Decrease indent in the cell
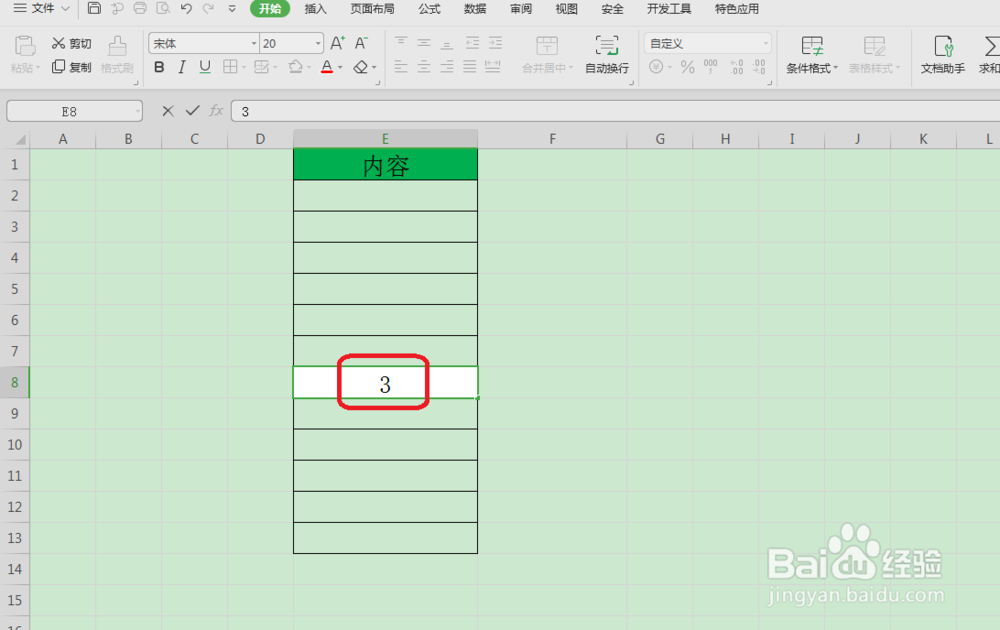Screen dimensions: 1000x630 (x=472, y=43)
